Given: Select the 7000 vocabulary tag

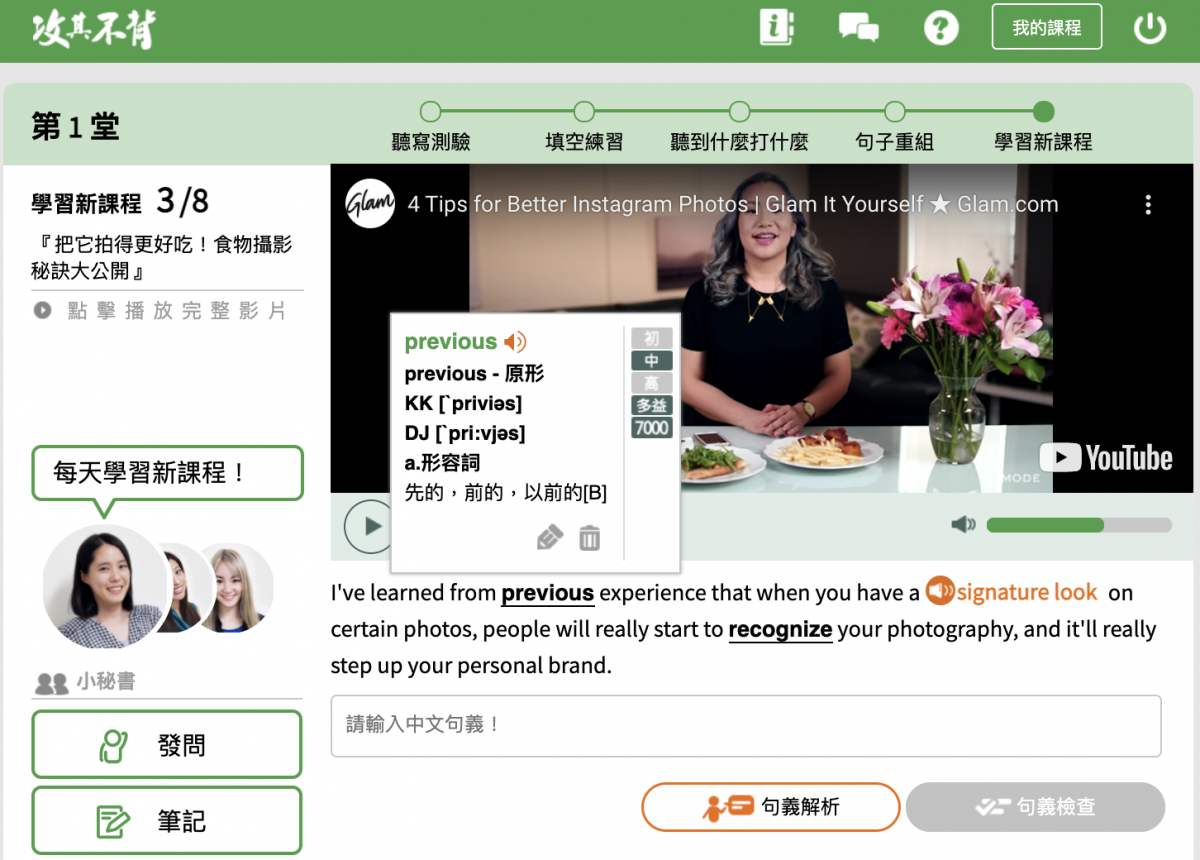Looking at the screenshot, I should pyautogui.click(x=651, y=428).
